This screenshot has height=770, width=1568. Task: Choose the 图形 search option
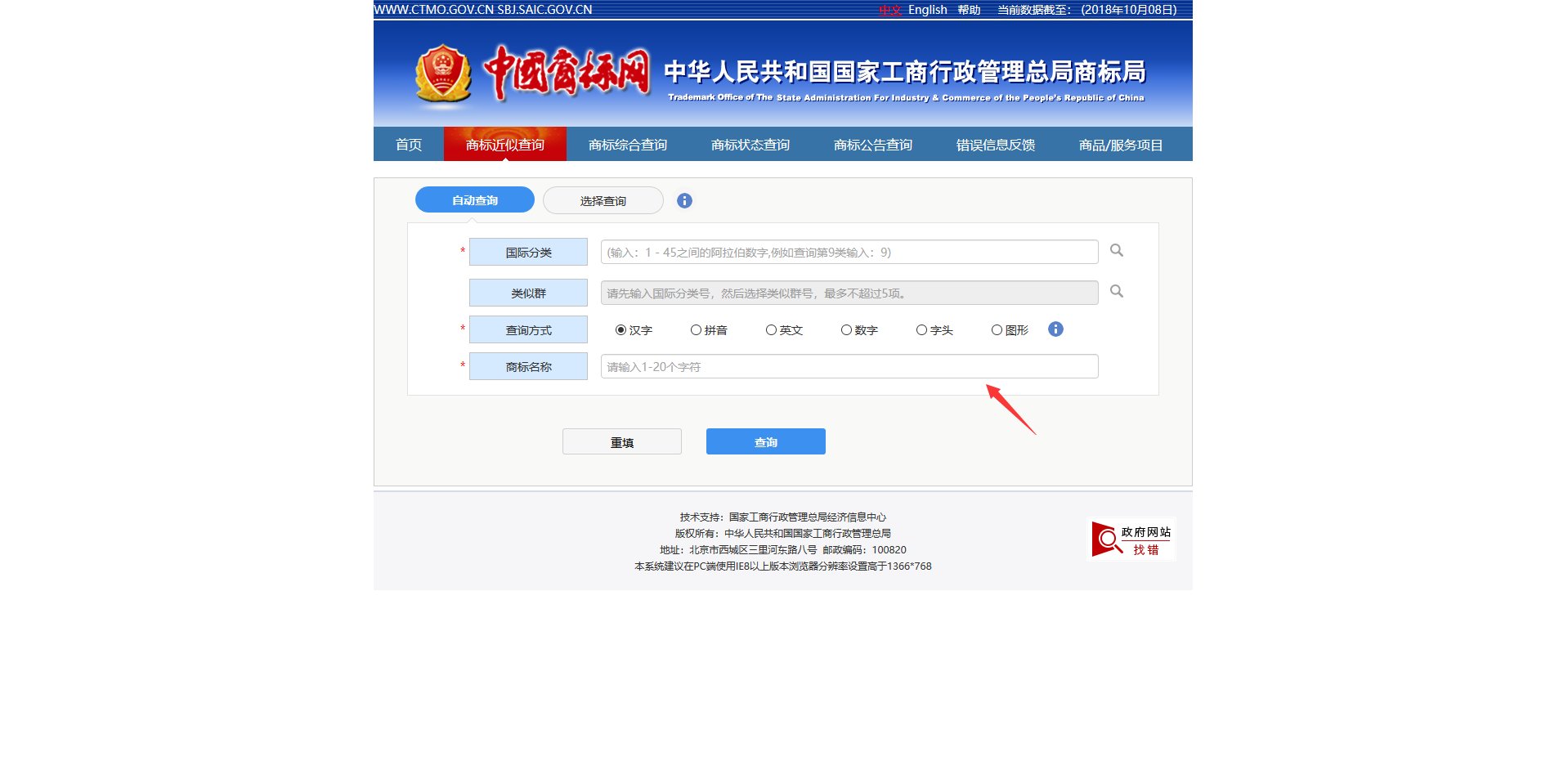(997, 329)
